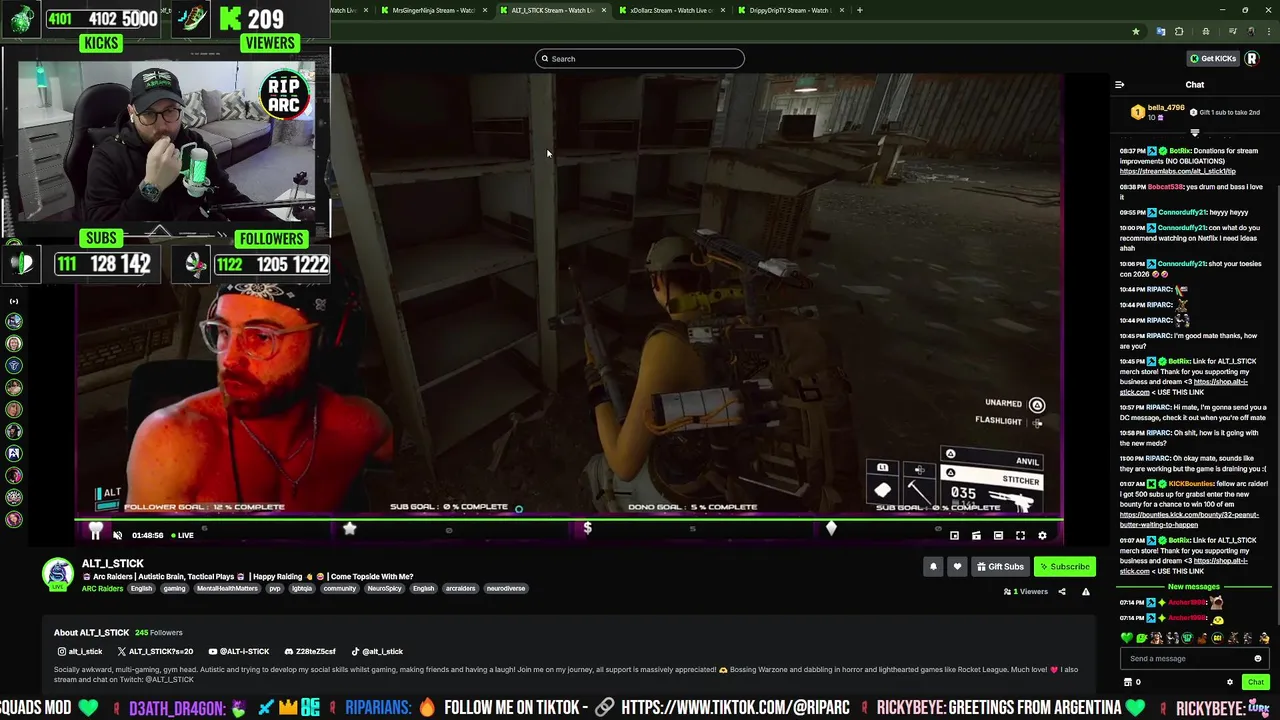Image resolution: width=1280 pixels, height=720 pixels.
Task: Open the Get KICKs button
Action: click(1213, 58)
